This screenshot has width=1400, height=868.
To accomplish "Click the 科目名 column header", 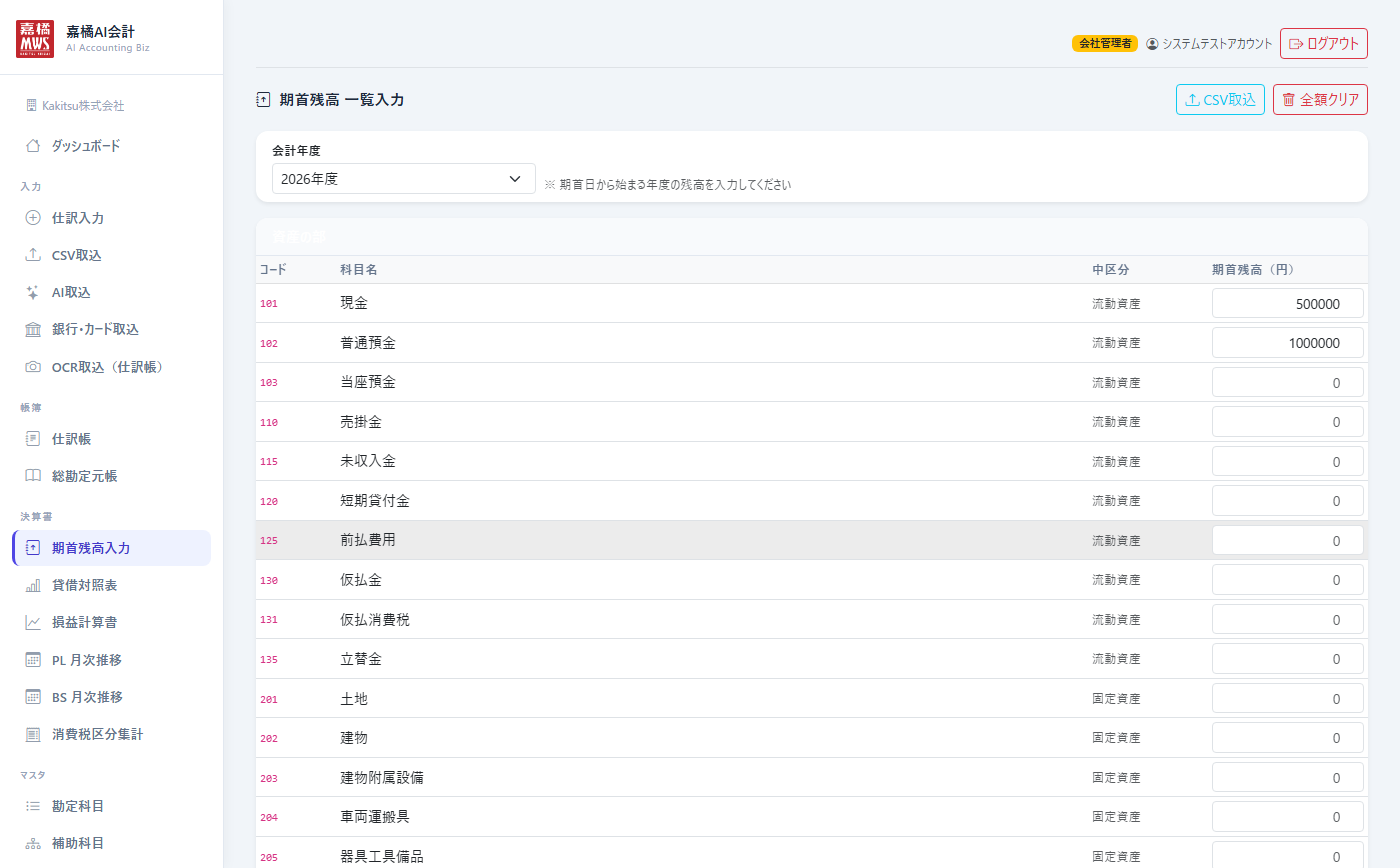I will (x=359, y=270).
